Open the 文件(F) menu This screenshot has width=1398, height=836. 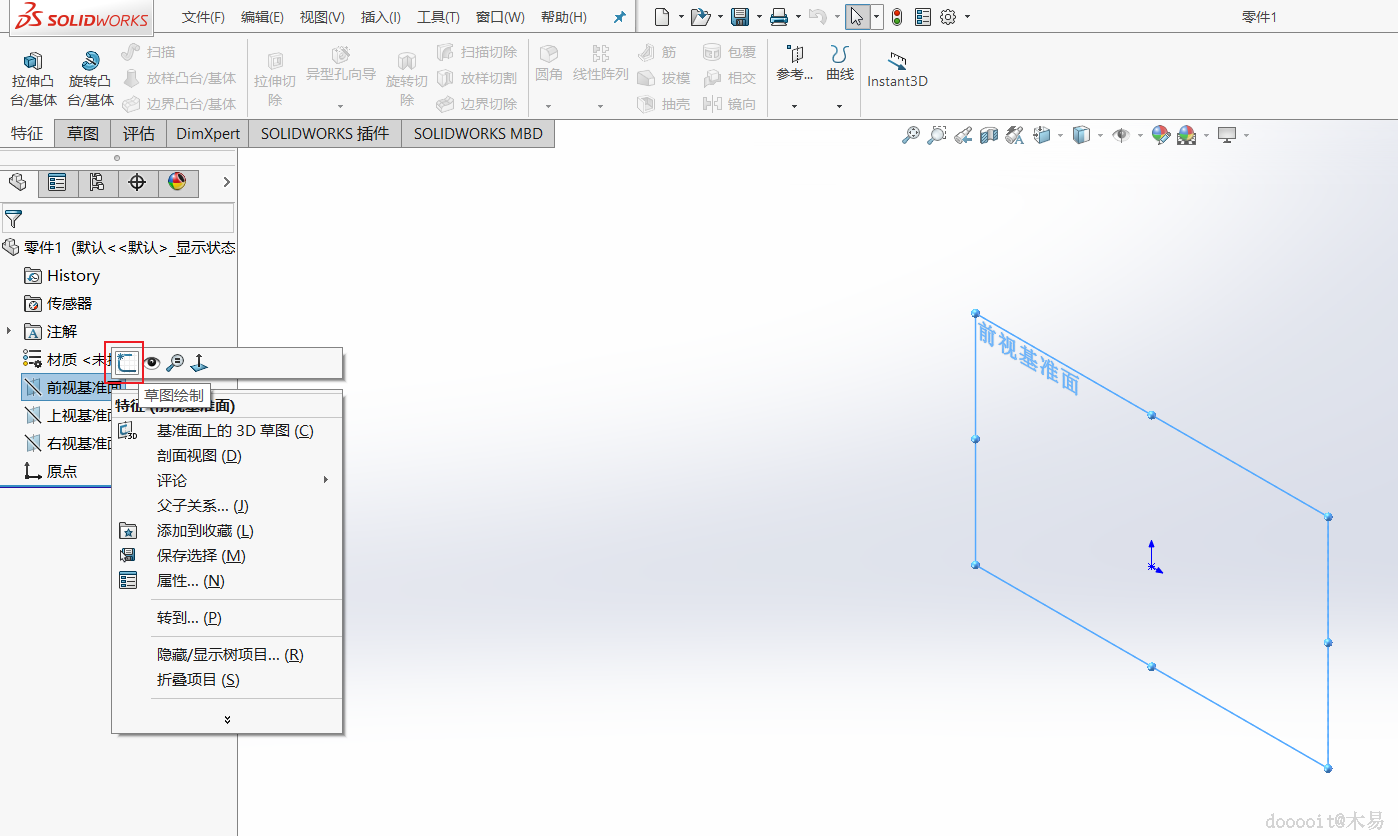(x=204, y=17)
